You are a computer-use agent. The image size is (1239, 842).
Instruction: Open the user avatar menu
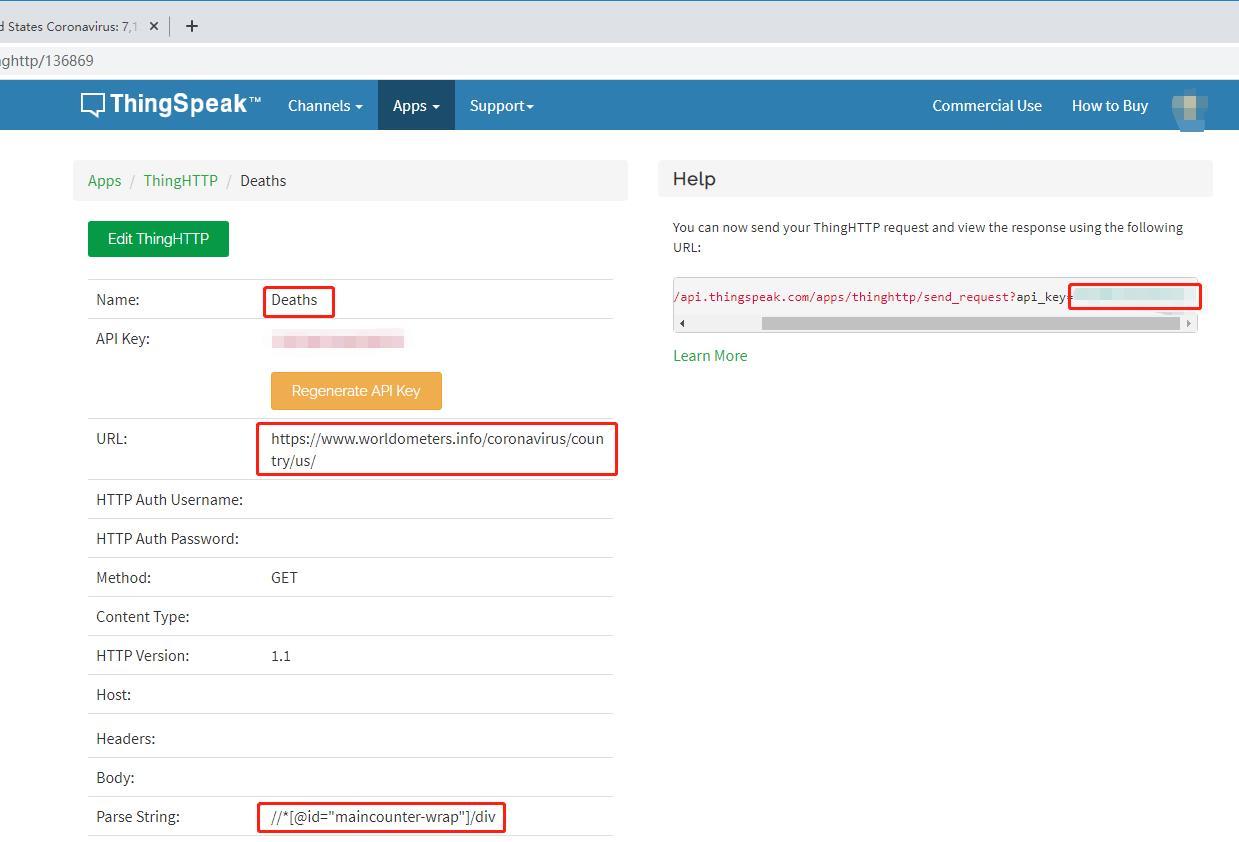[x=1189, y=109]
